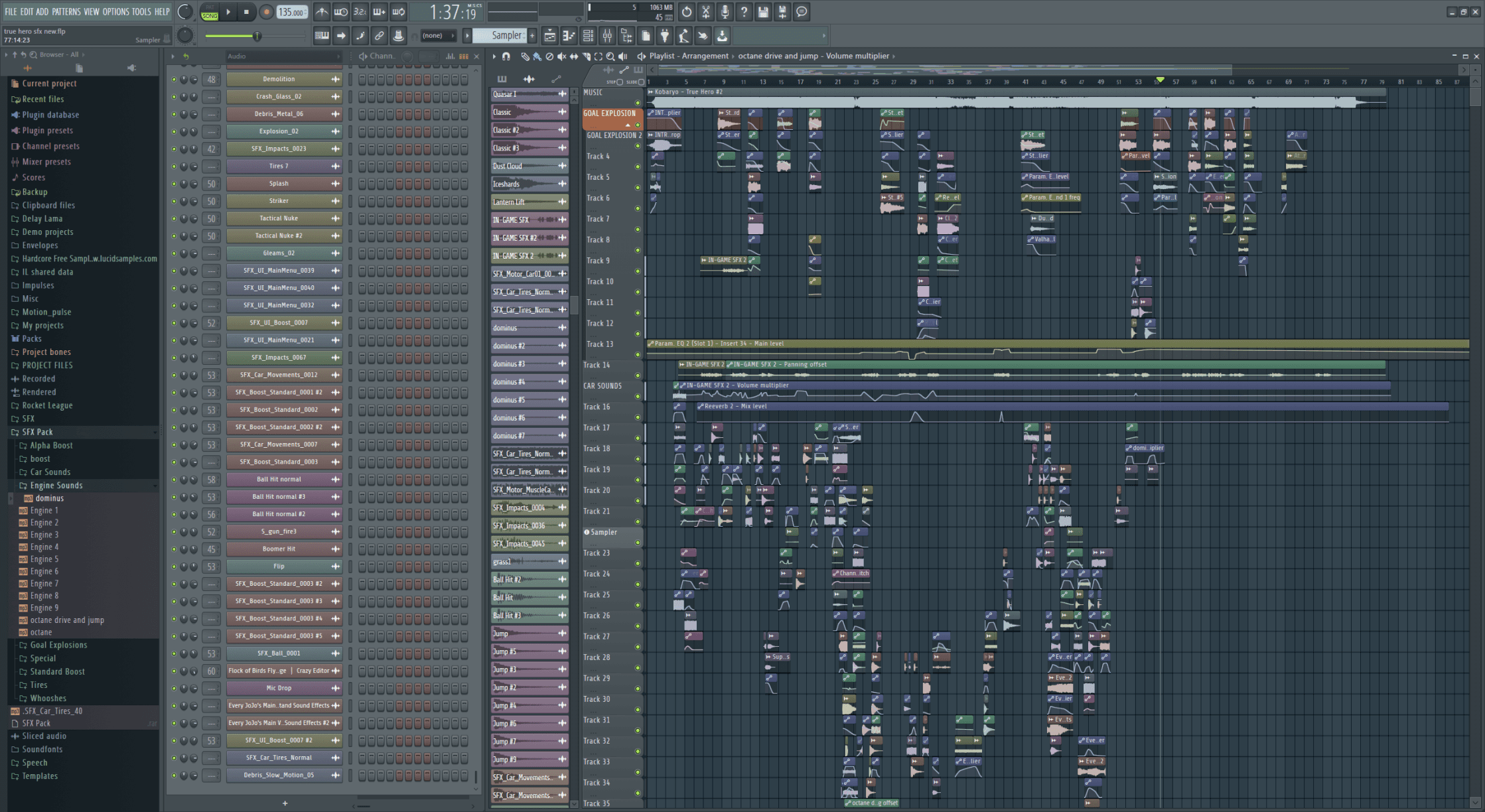Image resolution: width=1485 pixels, height=812 pixels.
Task: Open the Mixer from the toolbar
Action: 607,36
